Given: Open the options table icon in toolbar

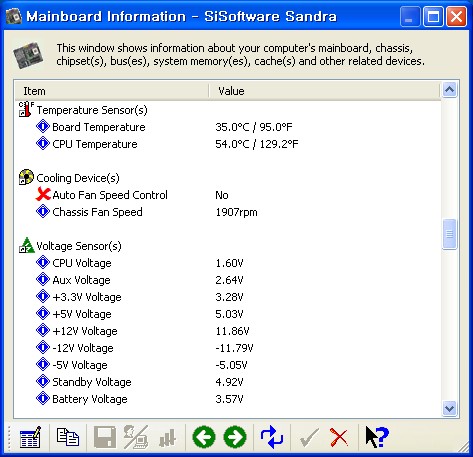Looking at the screenshot, I should (x=30, y=437).
